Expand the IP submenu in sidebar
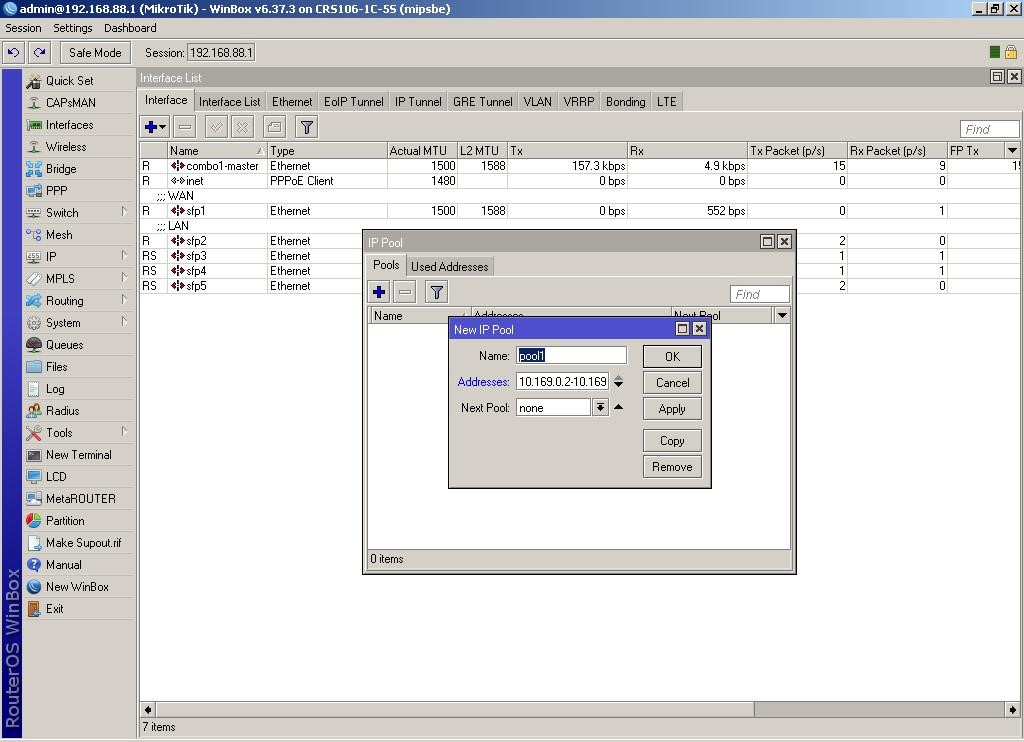This screenshot has width=1024, height=742. 51,257
